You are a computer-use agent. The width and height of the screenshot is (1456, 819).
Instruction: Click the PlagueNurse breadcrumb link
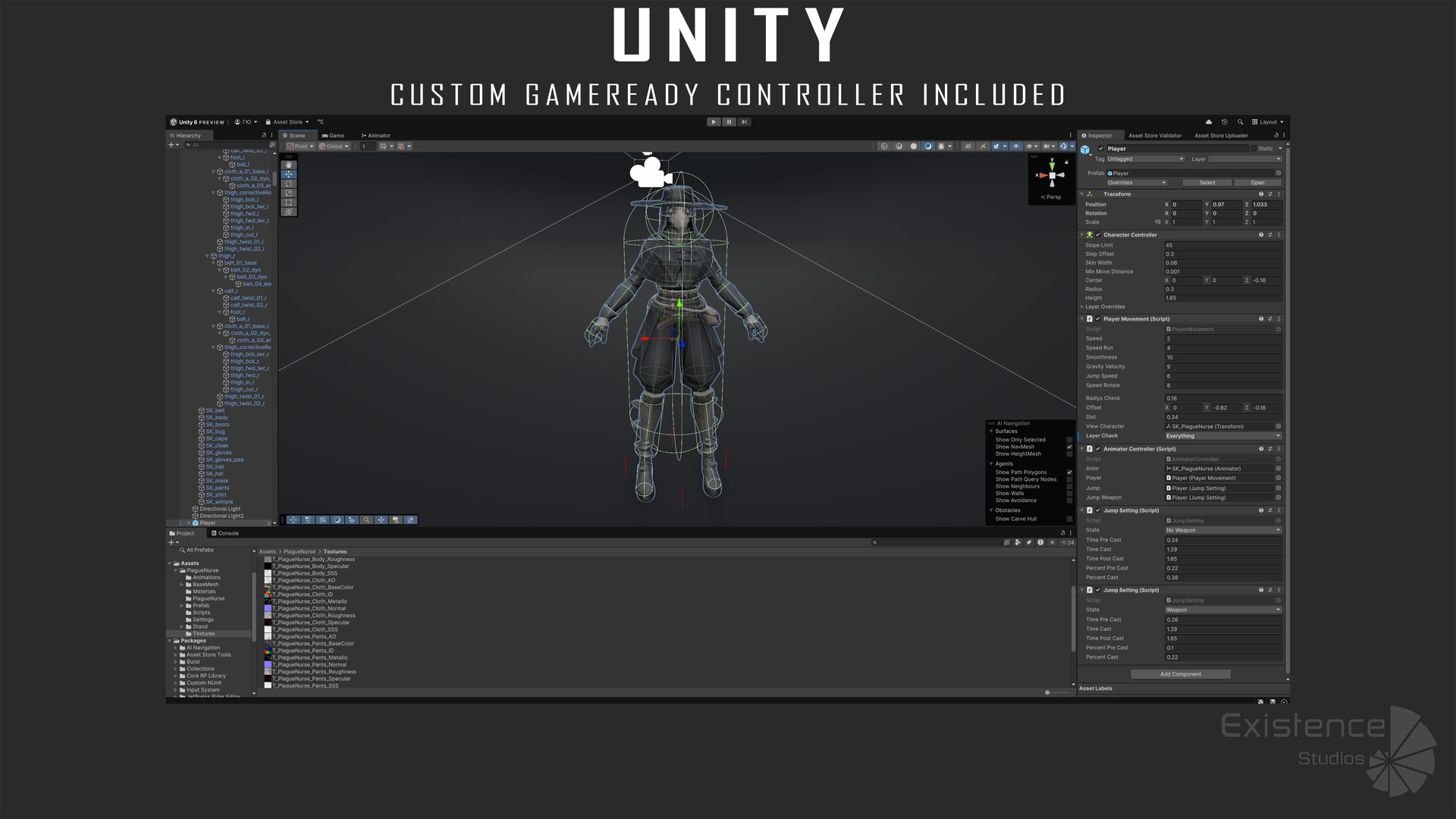pyautogui.click(x=300, y=552)
